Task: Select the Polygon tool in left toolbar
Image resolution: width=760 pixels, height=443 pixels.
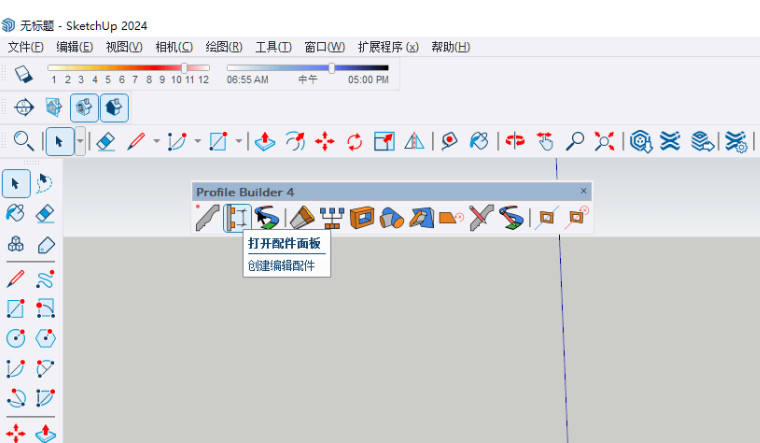Action: click(45, 339)
